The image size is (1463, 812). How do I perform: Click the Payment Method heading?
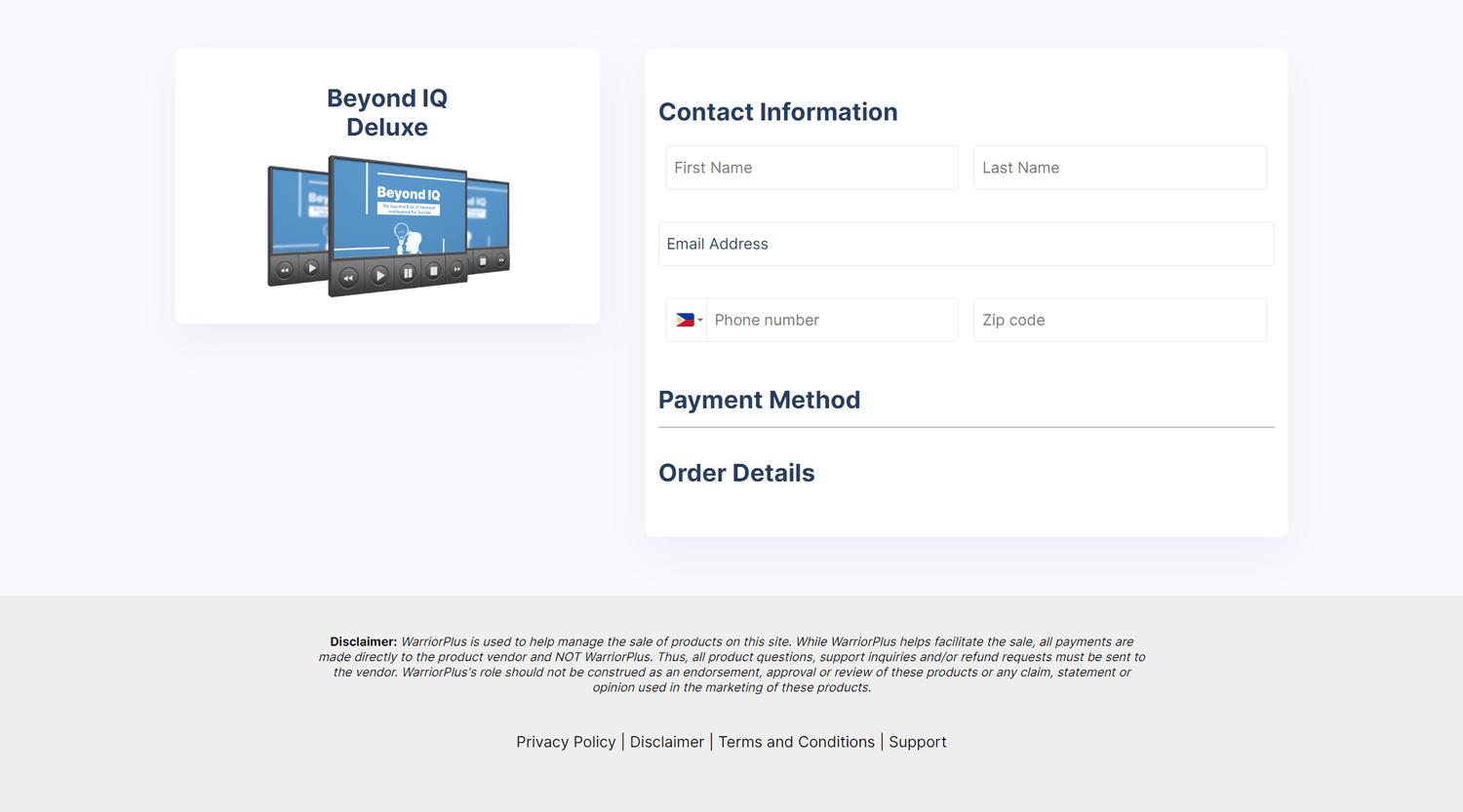click(x=760, y=400)
